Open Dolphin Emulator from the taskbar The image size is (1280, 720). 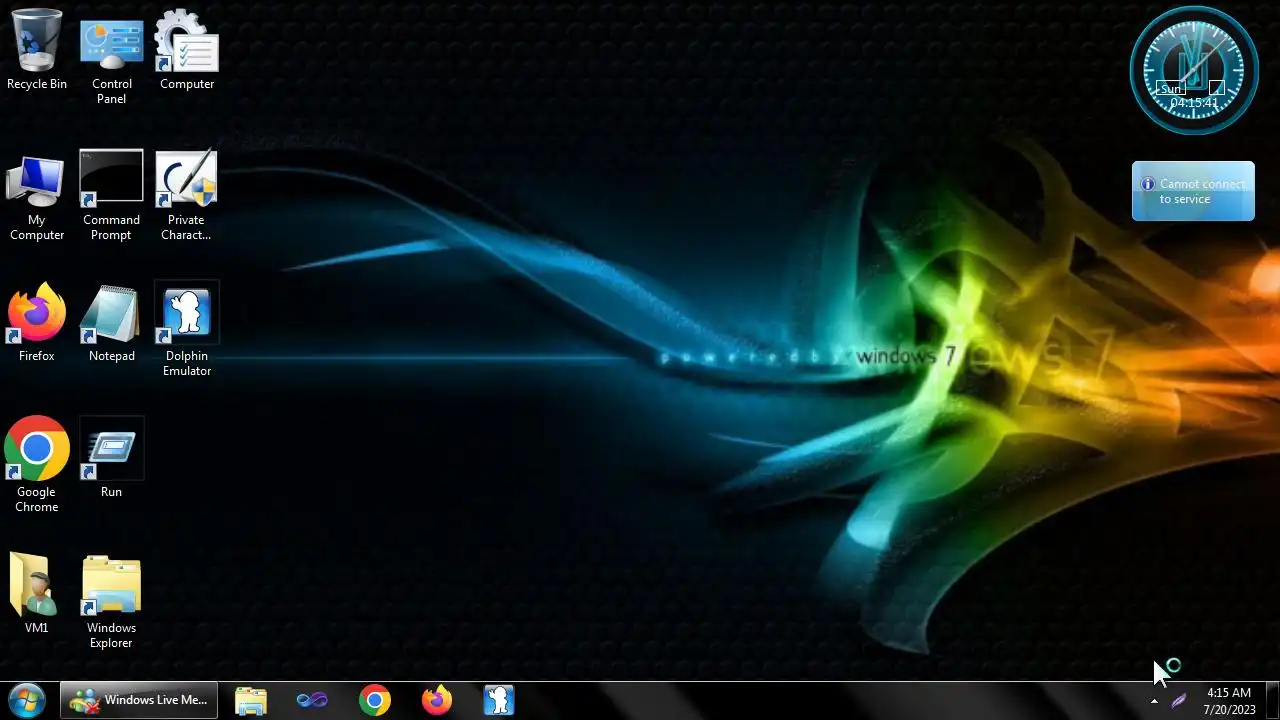tap(499, 700)
